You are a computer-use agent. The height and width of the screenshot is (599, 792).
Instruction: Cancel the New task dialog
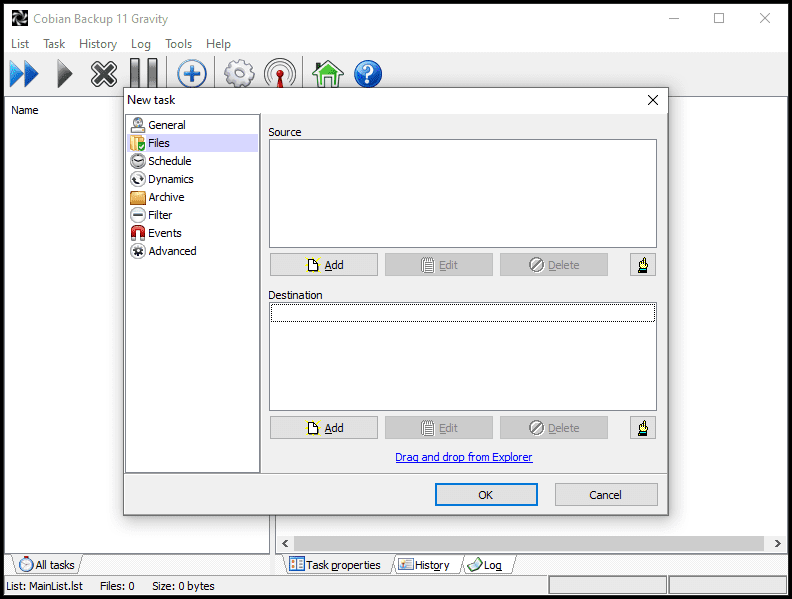point(606,494)
